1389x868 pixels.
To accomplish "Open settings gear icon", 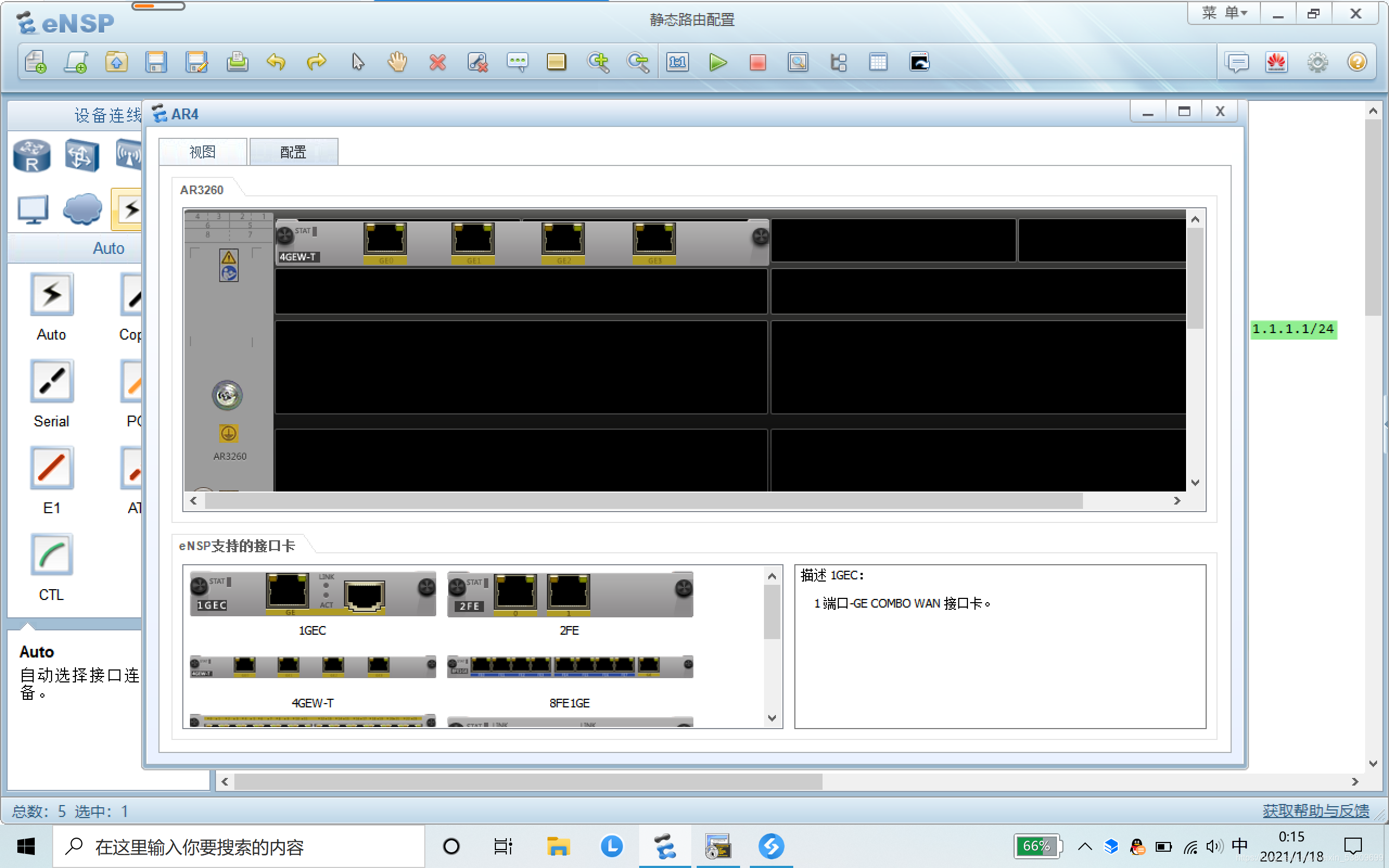I will pos(1318,62).
